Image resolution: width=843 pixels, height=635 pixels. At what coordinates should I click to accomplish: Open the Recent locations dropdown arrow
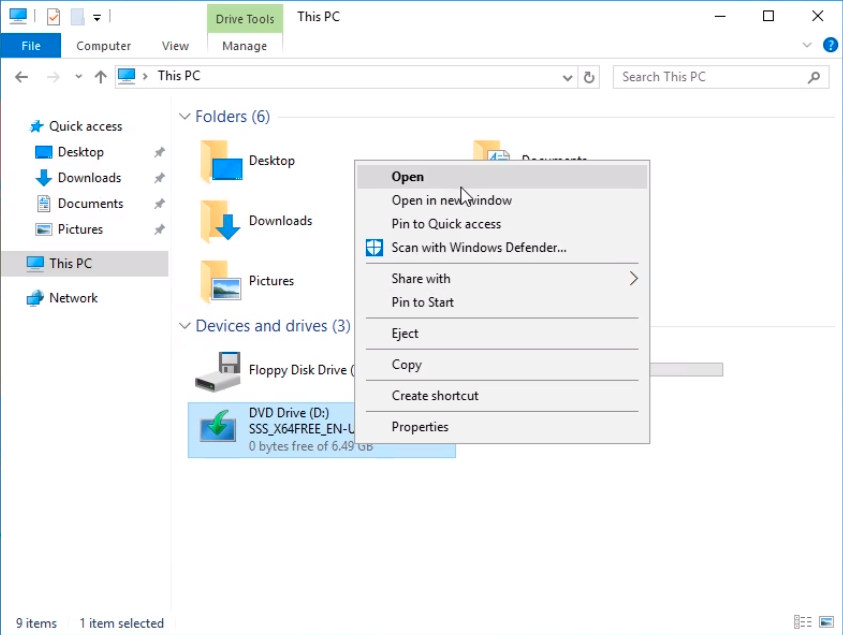coord(78,77)
